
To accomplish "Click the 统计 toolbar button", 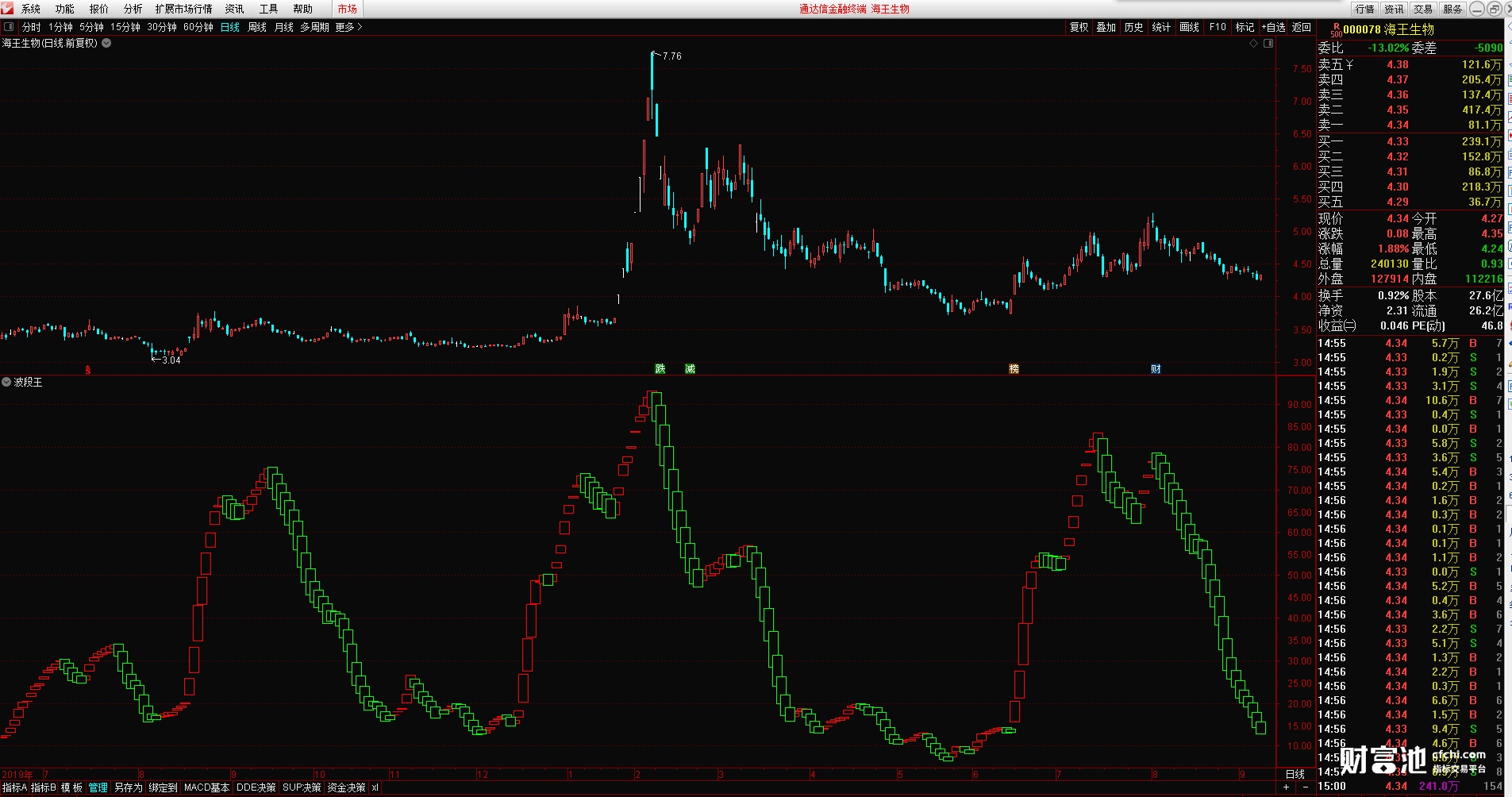I will (1162, 27).
